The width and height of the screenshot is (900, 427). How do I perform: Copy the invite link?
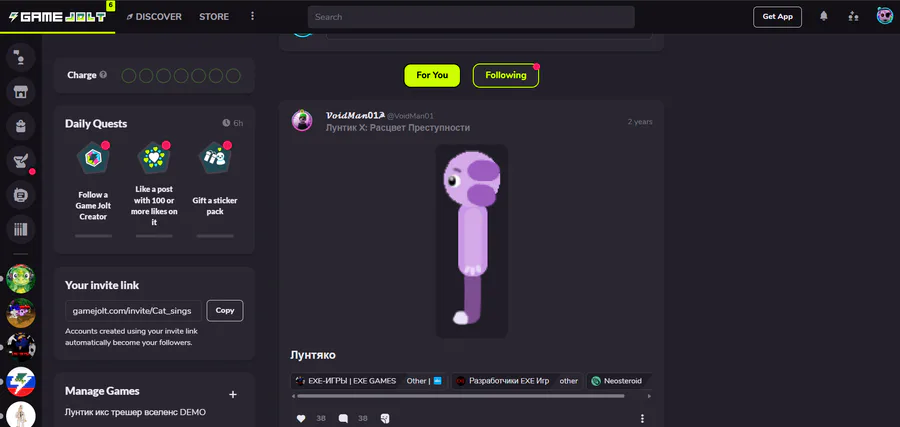tap(225, 310)
